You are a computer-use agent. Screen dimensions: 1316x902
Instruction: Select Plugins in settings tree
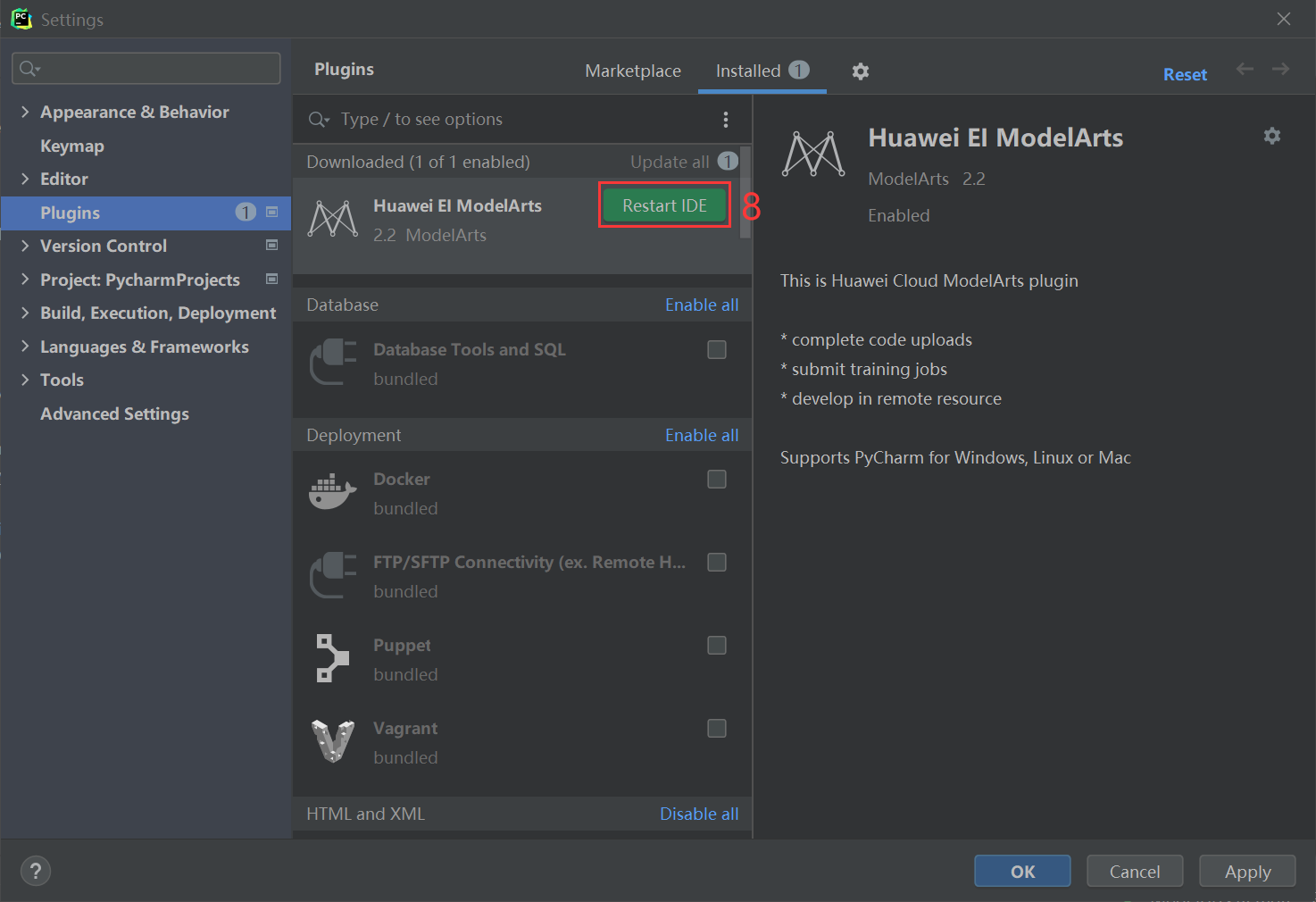pyautogui.click(x=146, y=213)
